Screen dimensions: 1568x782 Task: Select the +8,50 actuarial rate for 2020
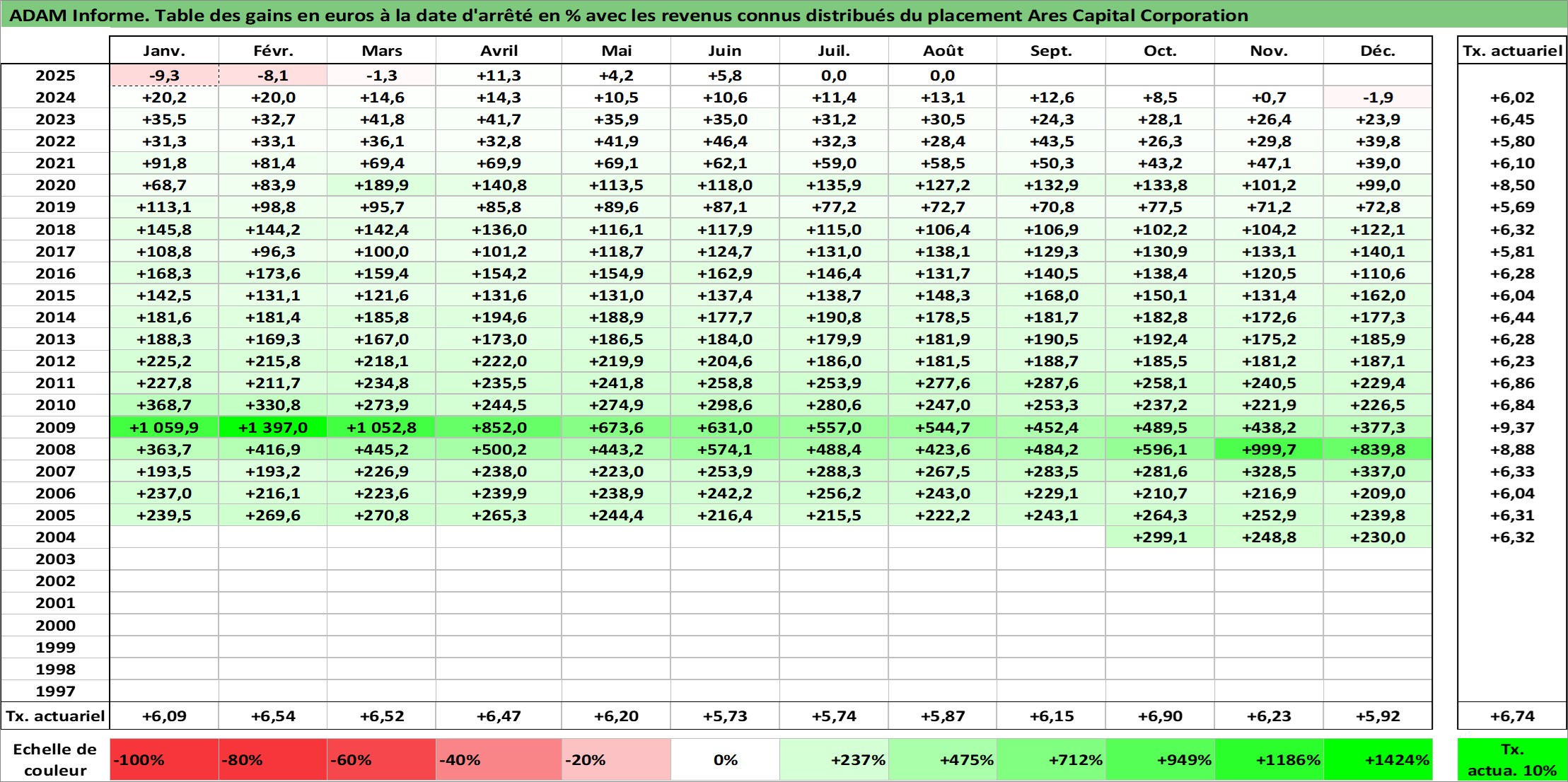pyautogui.click(x=1512, y=185)
